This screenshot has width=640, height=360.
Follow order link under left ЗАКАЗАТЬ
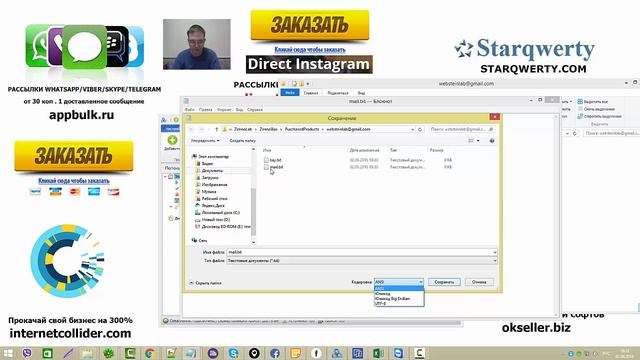pos(74,180)
